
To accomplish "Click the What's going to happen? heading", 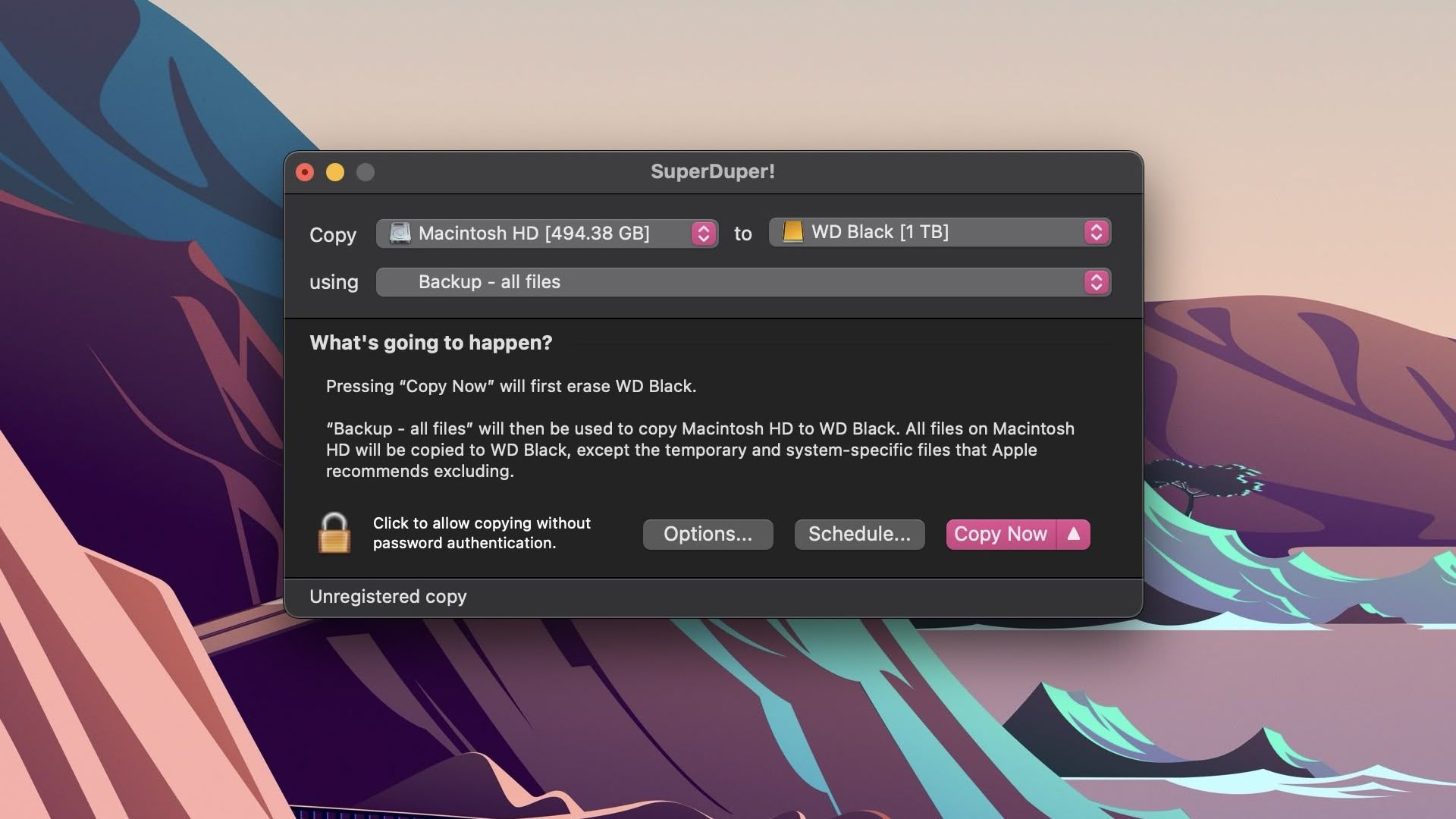I will [x=431, y=343].
